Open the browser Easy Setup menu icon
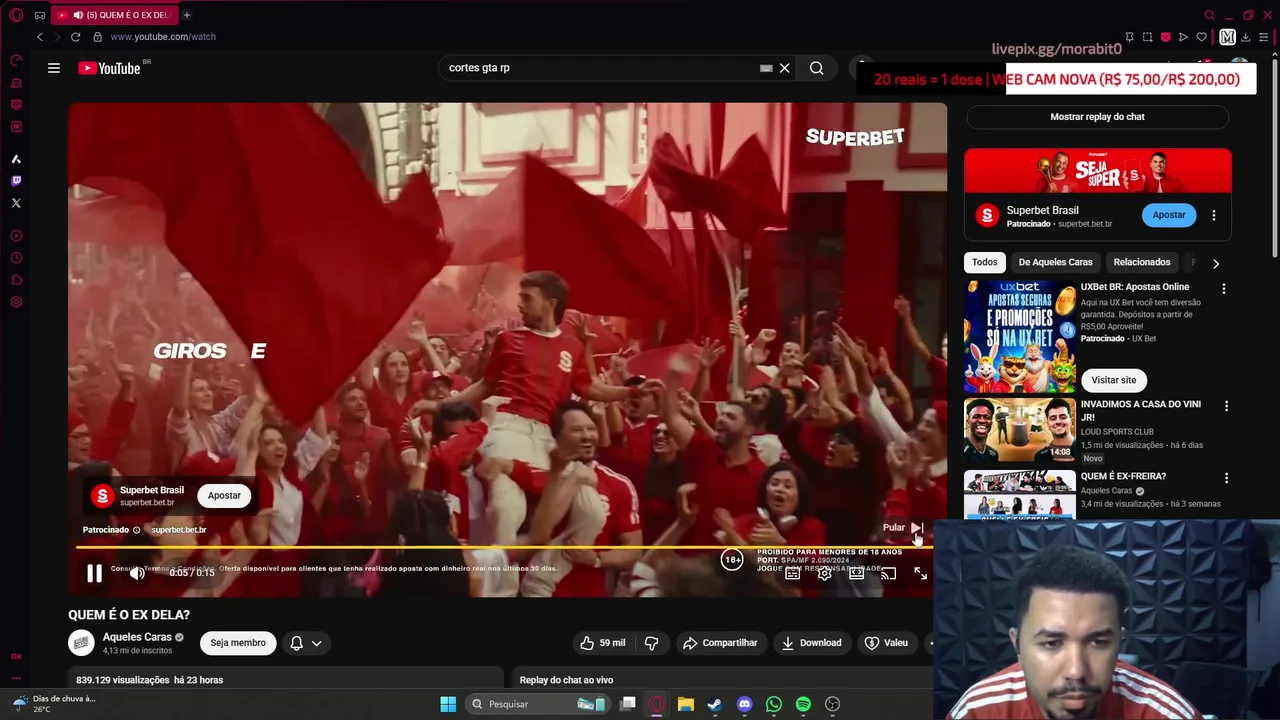1280x720 pixels. tap(1264, 37)
